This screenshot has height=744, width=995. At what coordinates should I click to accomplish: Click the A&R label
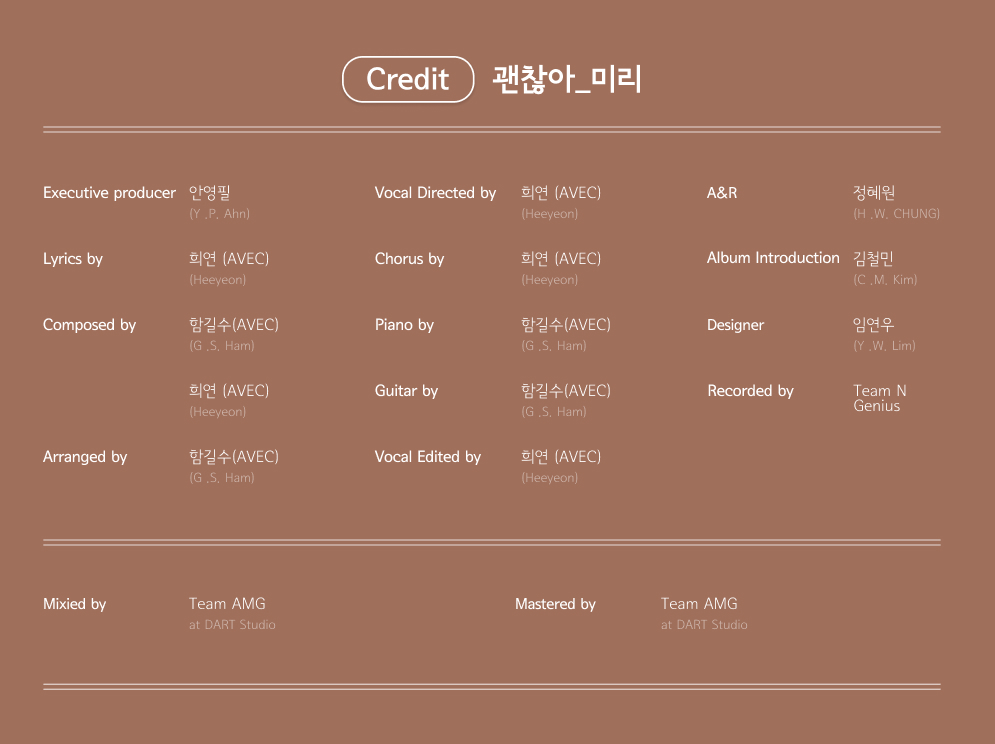point(722,193)
